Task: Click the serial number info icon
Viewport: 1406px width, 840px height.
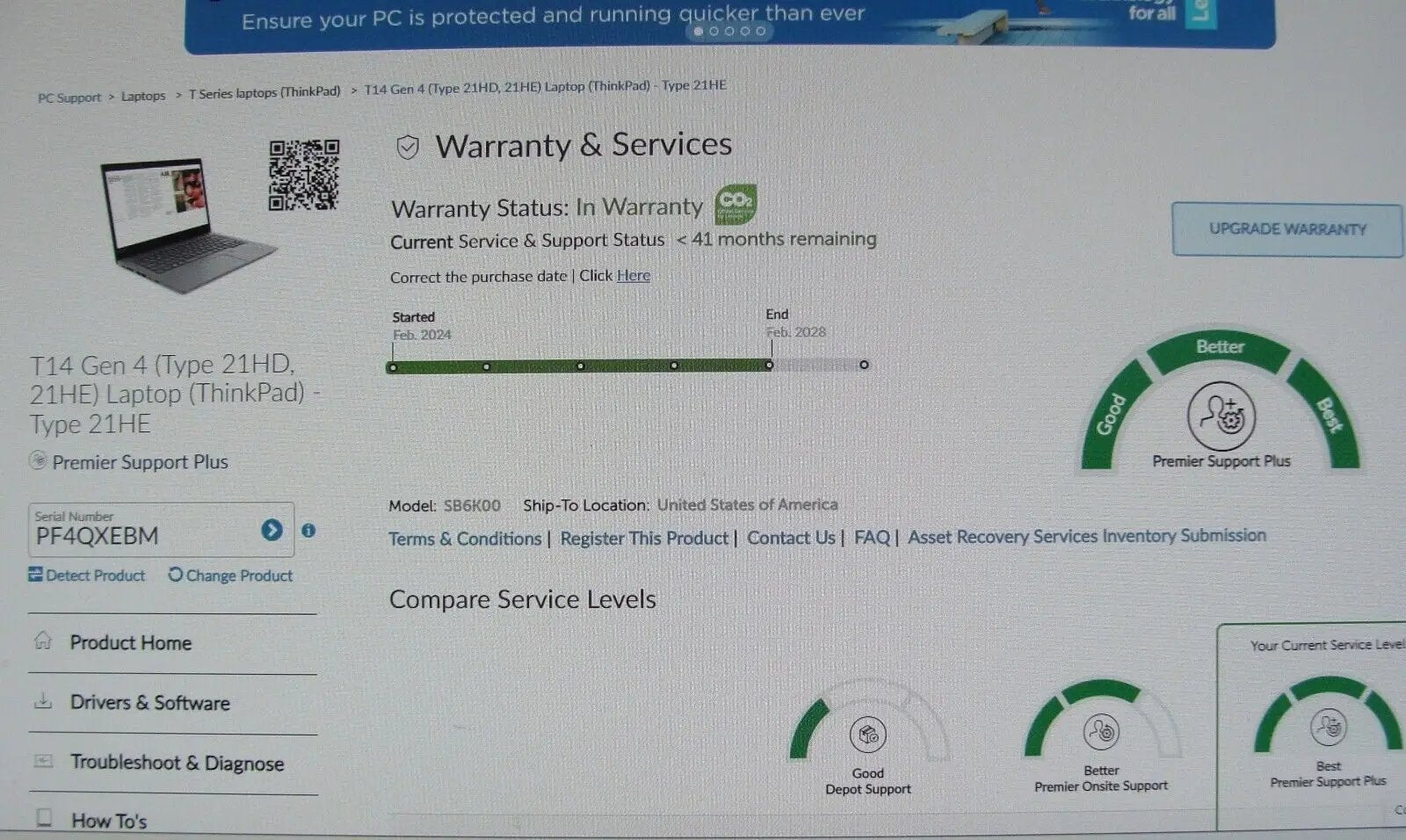Action: tap(308, 530)
